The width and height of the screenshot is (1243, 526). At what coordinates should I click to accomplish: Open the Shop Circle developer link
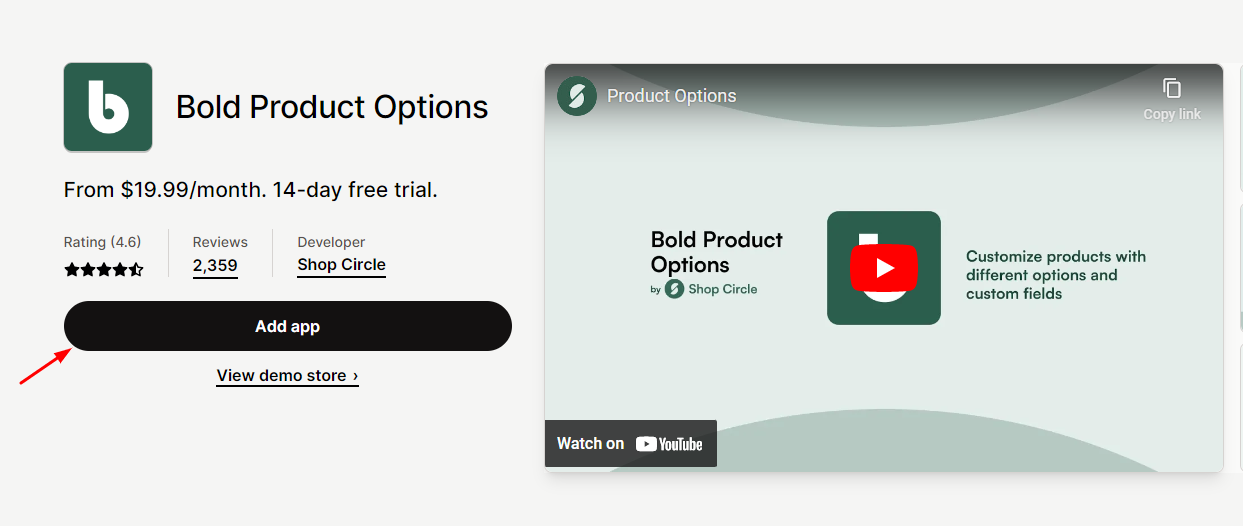coord(341,265)
